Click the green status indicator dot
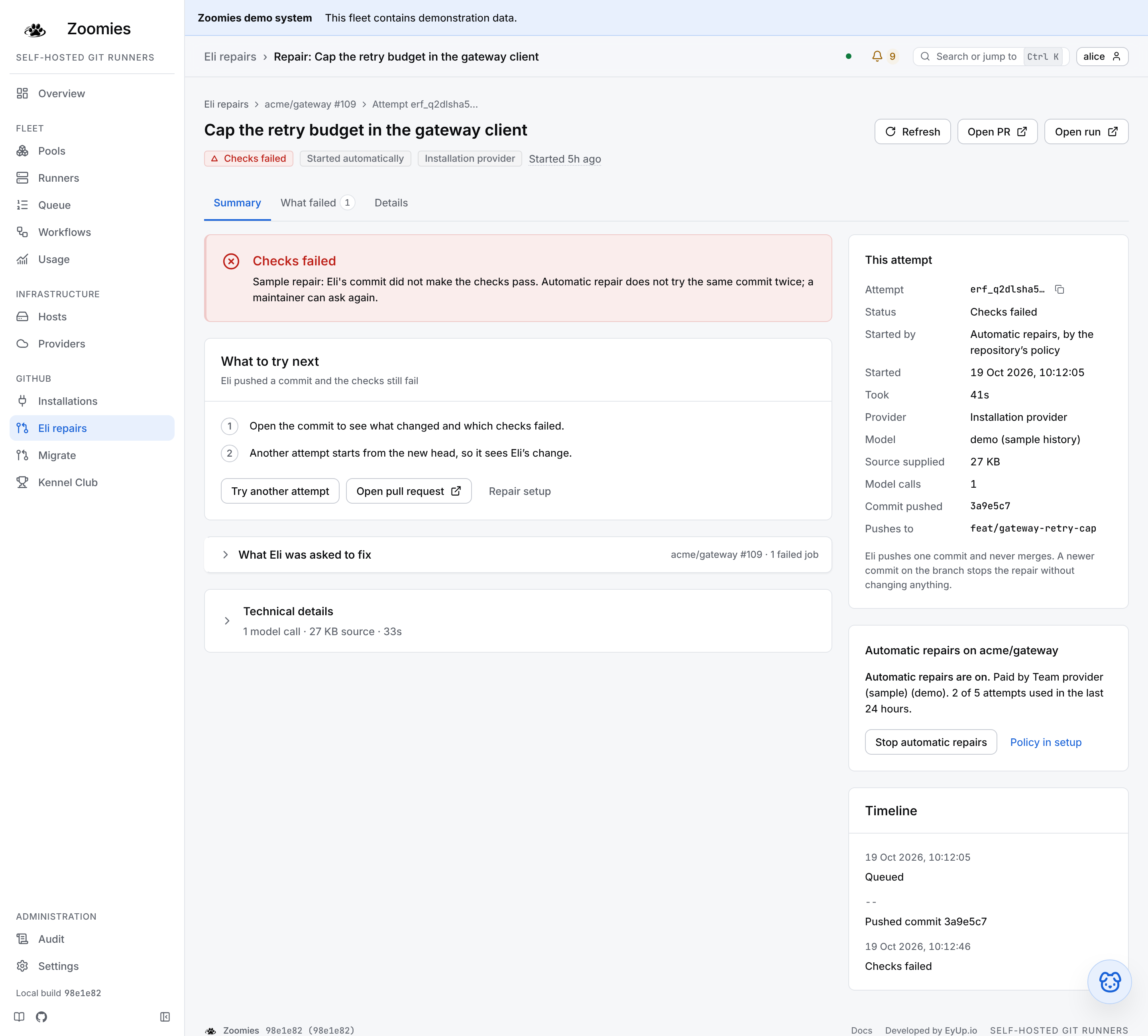 pos(849,56)
